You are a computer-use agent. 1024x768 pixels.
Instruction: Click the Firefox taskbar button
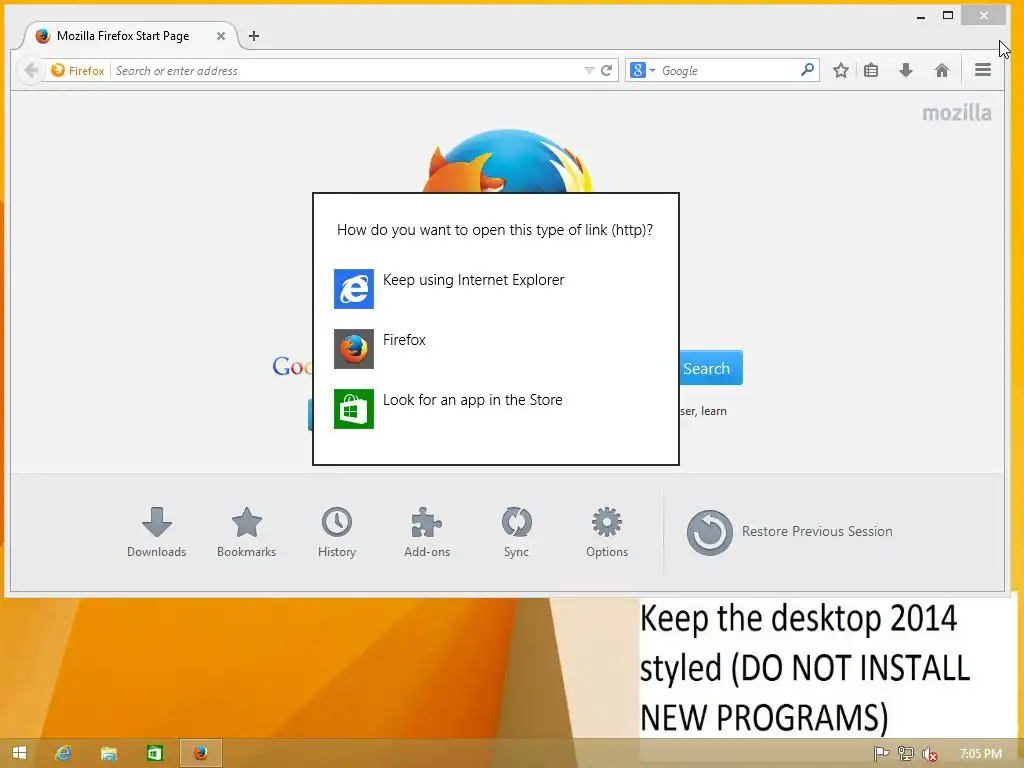click(200, 753)
